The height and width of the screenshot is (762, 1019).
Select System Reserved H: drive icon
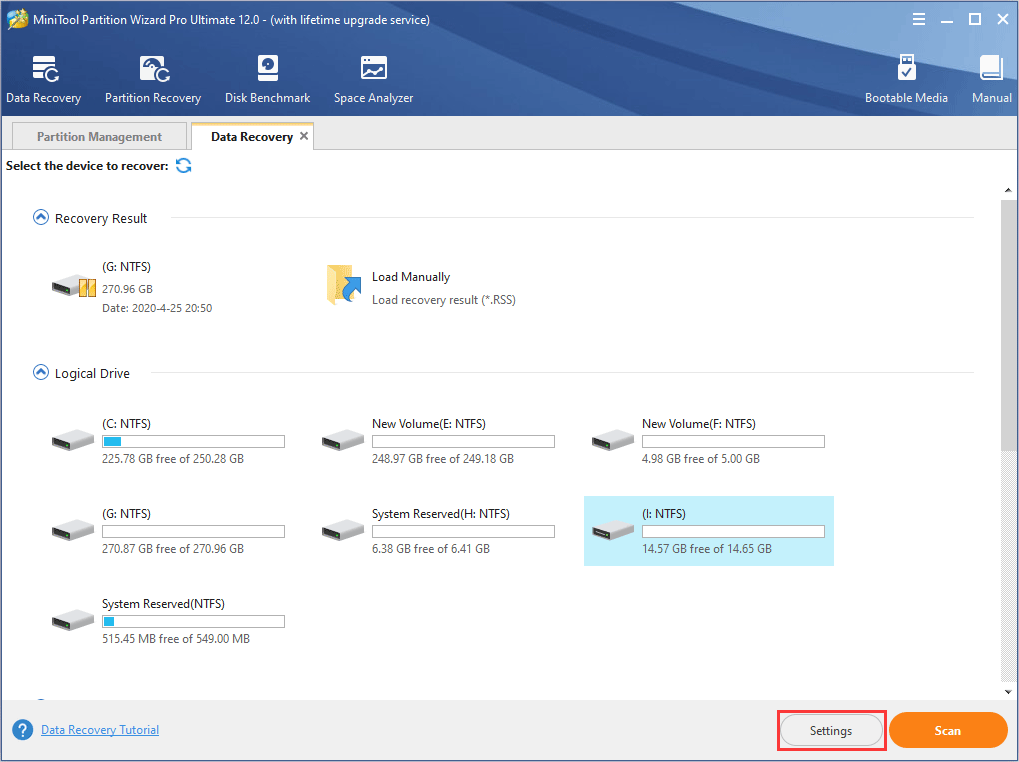point(342,530)
